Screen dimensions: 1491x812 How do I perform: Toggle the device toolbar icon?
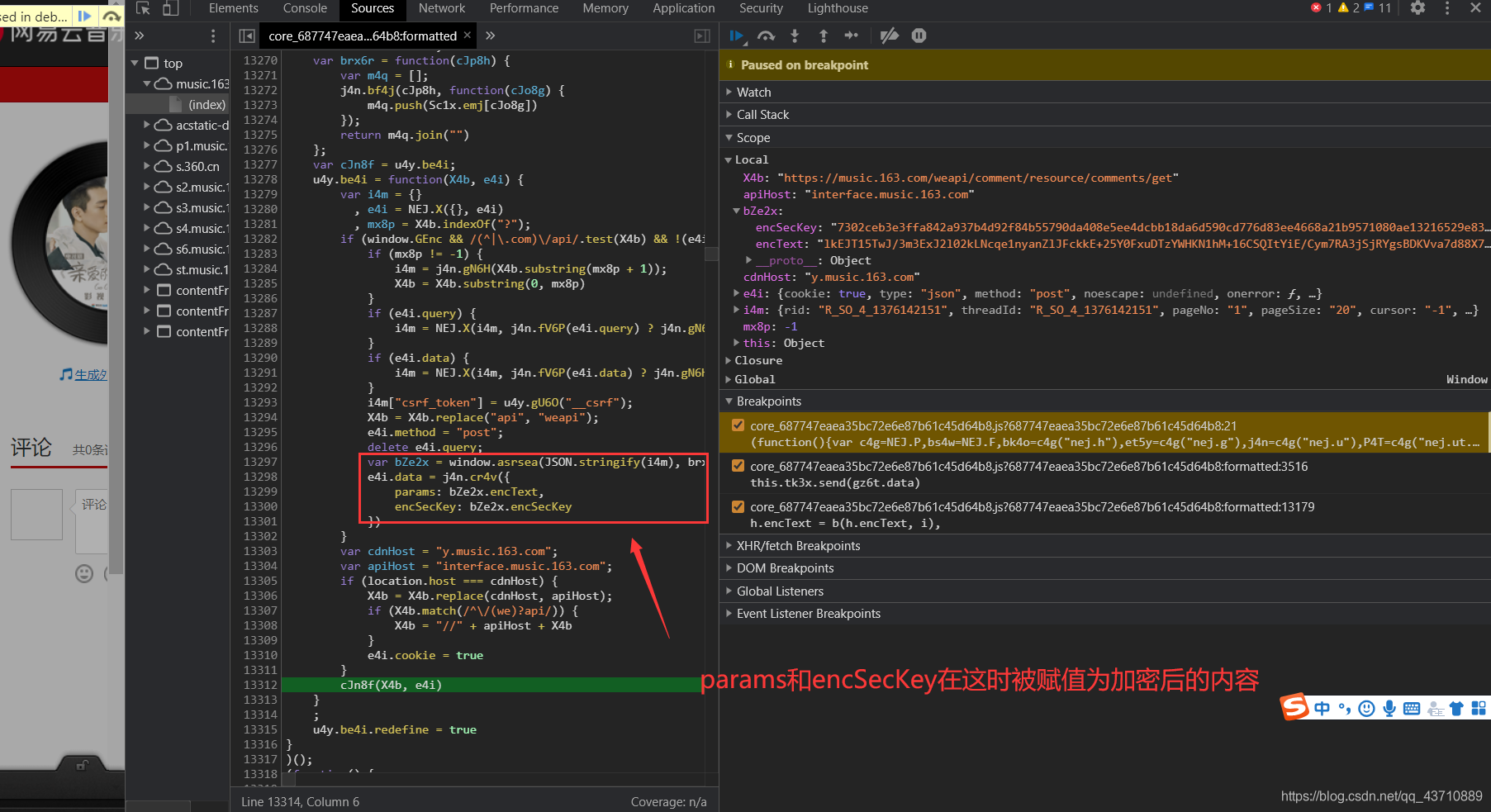click(x=170, y=8)
